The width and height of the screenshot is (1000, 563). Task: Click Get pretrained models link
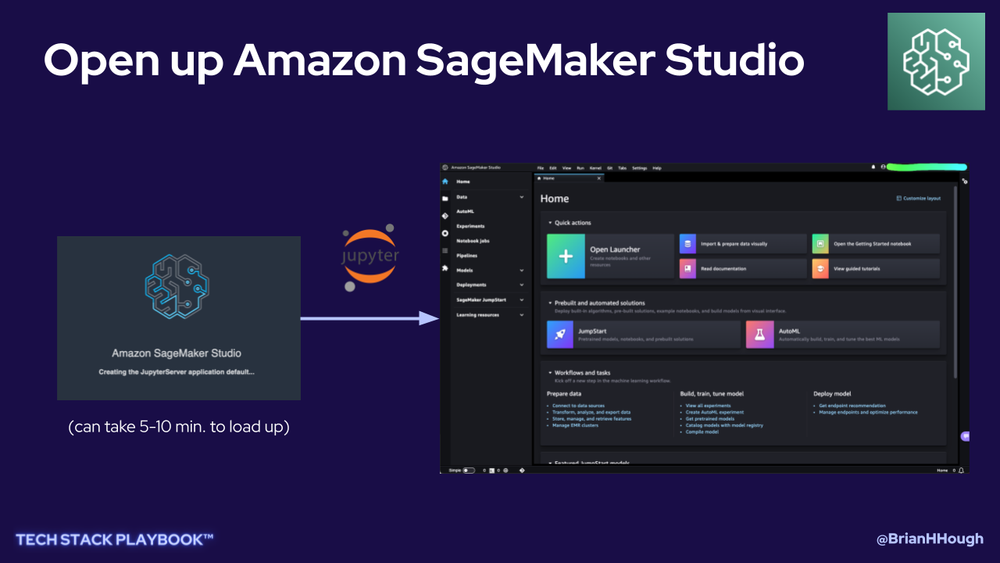tap(710, 419)
